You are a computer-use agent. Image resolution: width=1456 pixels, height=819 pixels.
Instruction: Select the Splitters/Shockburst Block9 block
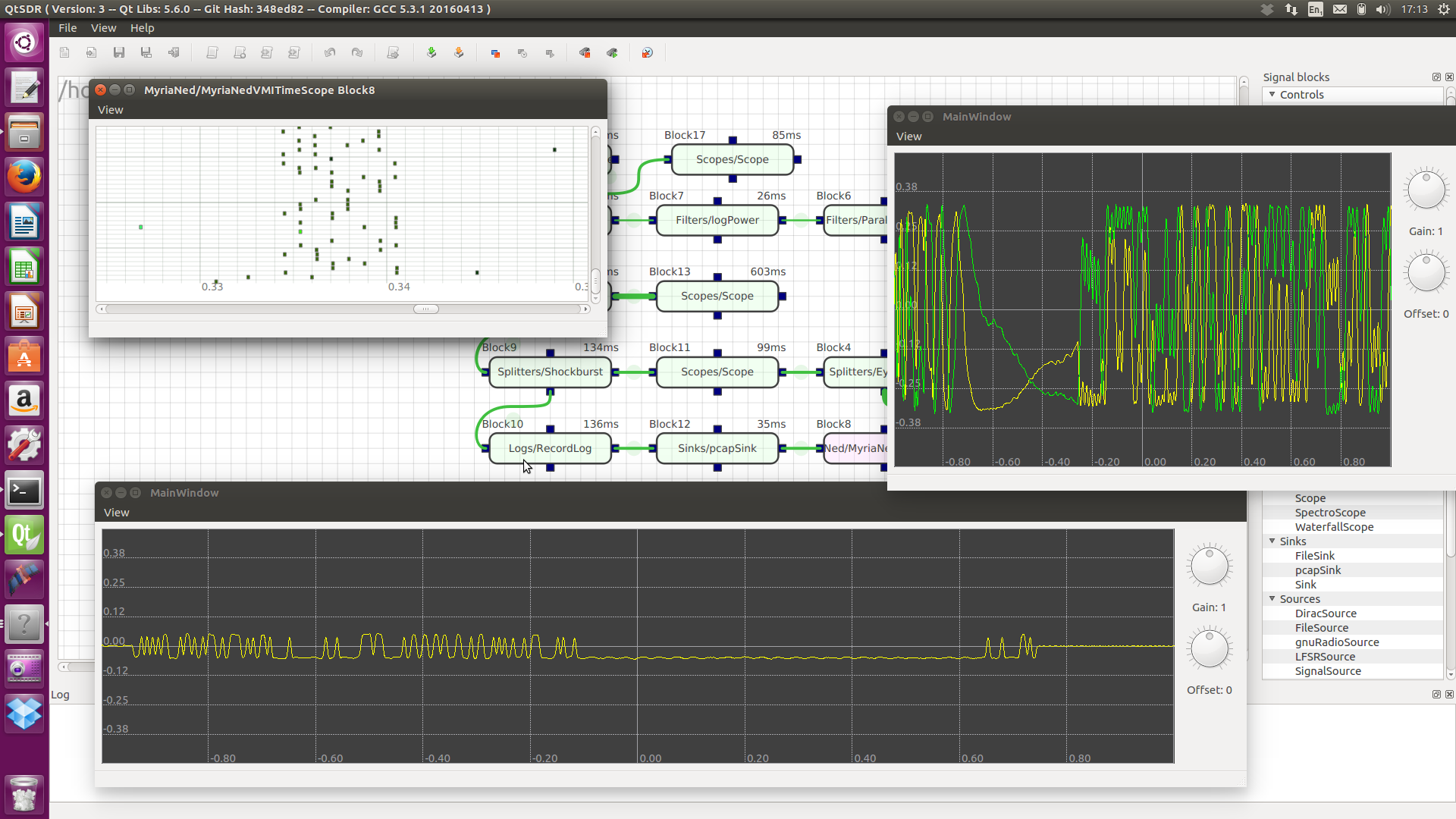pos(550,372)
